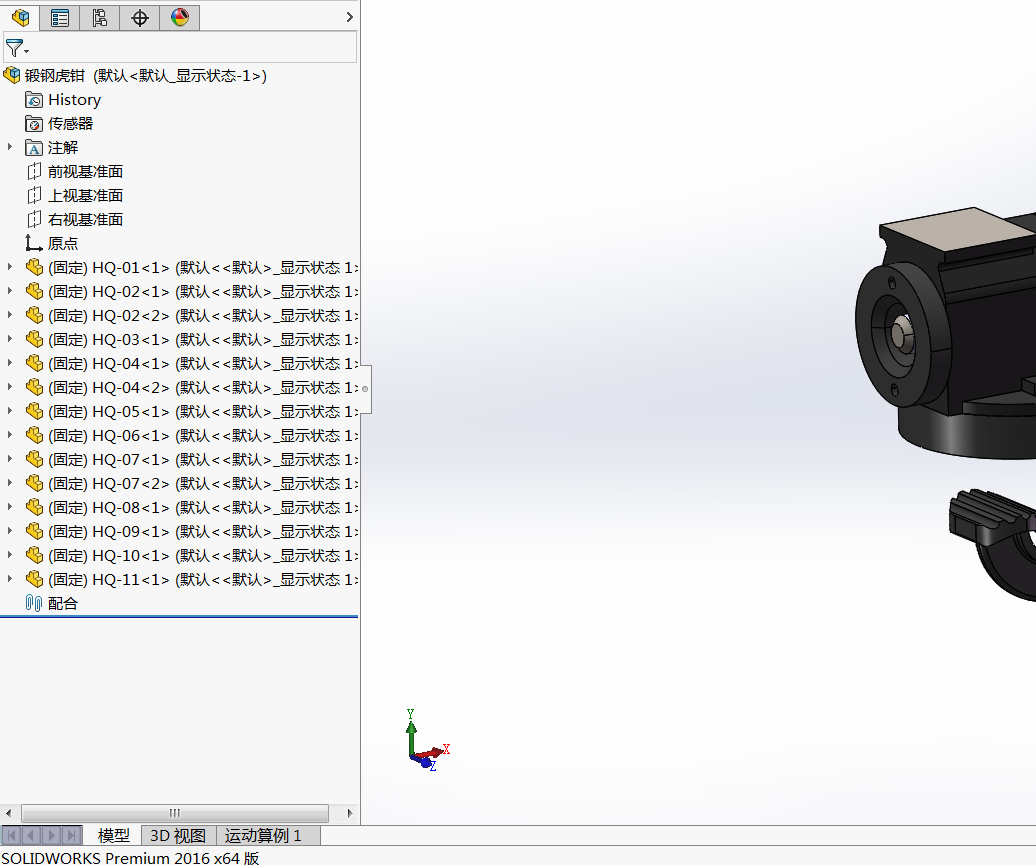Select the HQ-04<1> part icon

pos(34,363)
